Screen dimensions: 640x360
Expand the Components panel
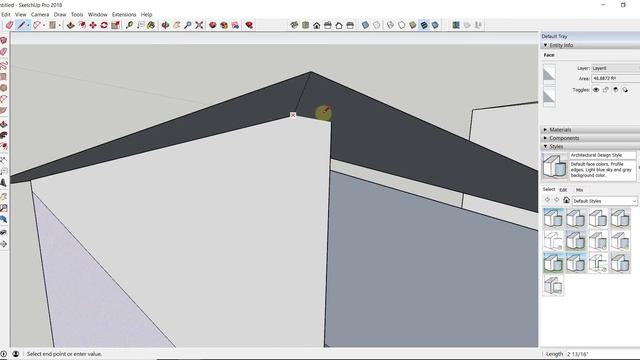tap(545, 138)
